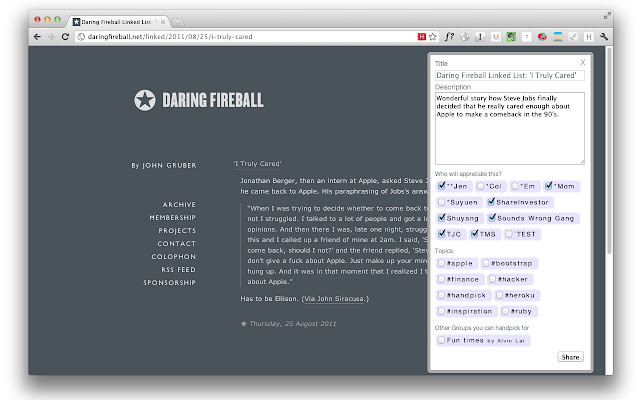Open the Membership link
640x400 pixels.
pos(172,218)
